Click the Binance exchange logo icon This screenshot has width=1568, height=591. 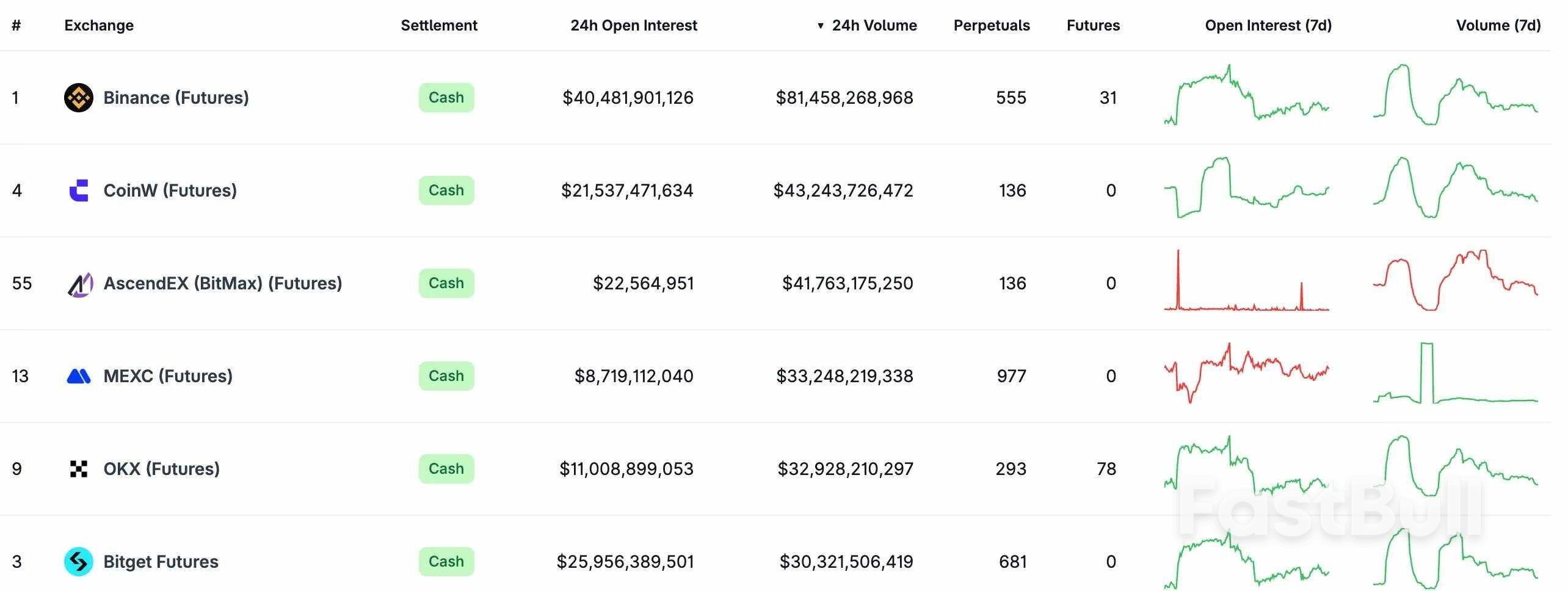pyautogui.click(x=78, y=98)
